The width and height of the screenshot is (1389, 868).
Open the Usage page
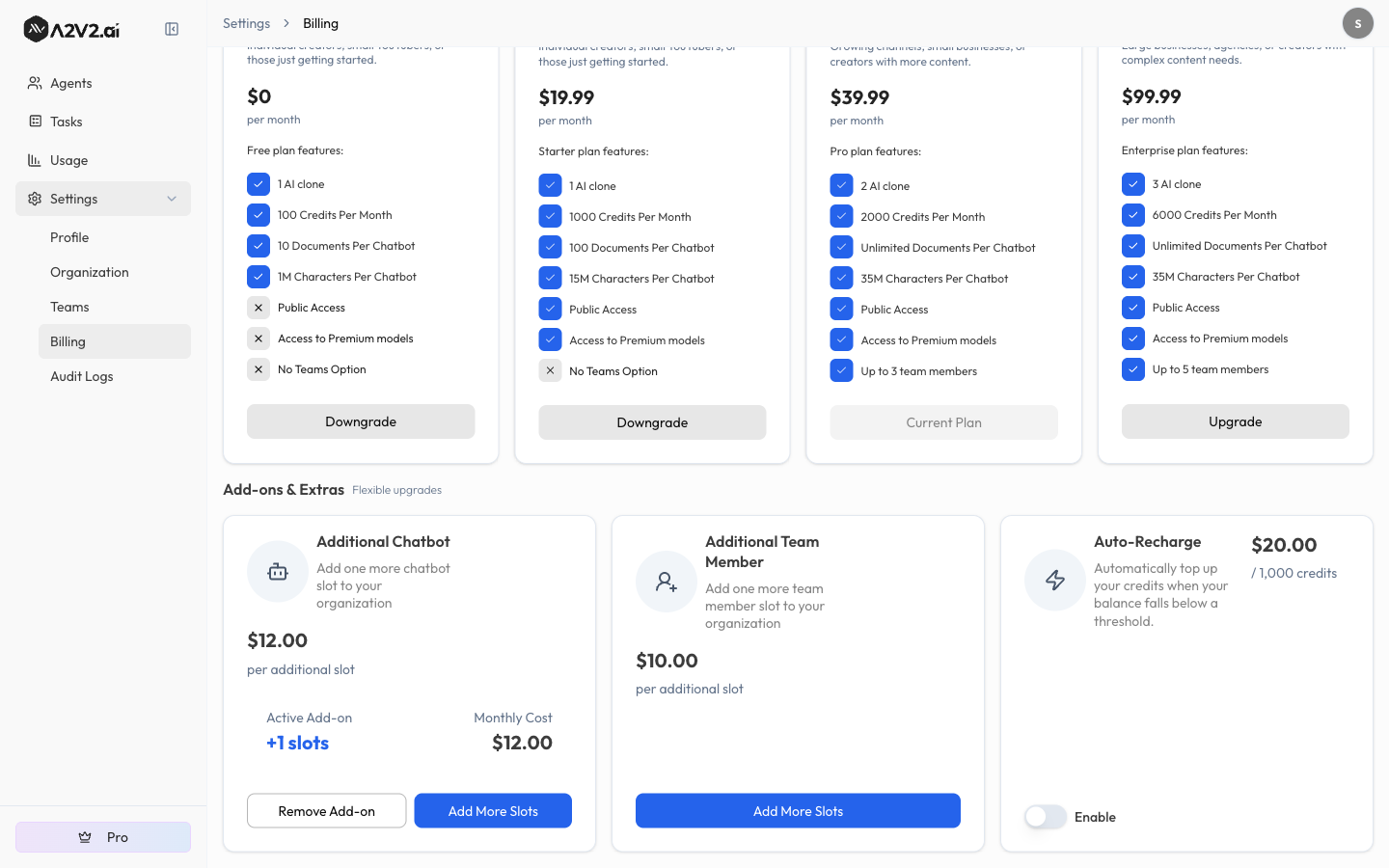click(x=103, y=160)
